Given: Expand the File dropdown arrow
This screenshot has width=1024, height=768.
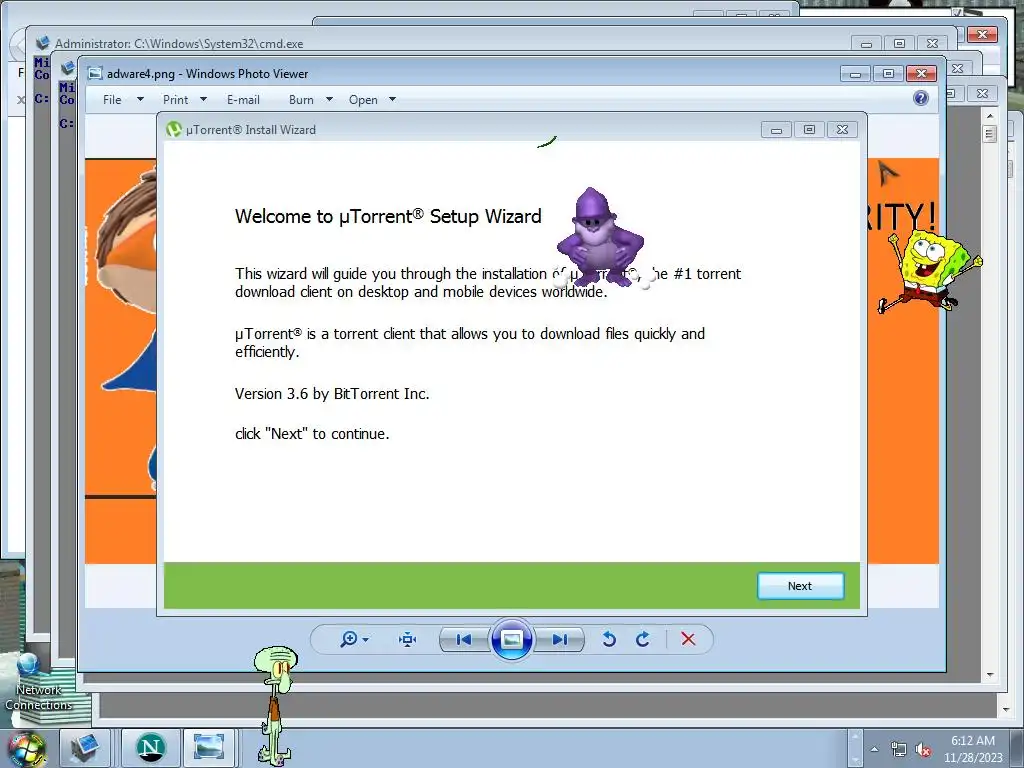Looking at the screenshot, I should (x=140, y=99).
